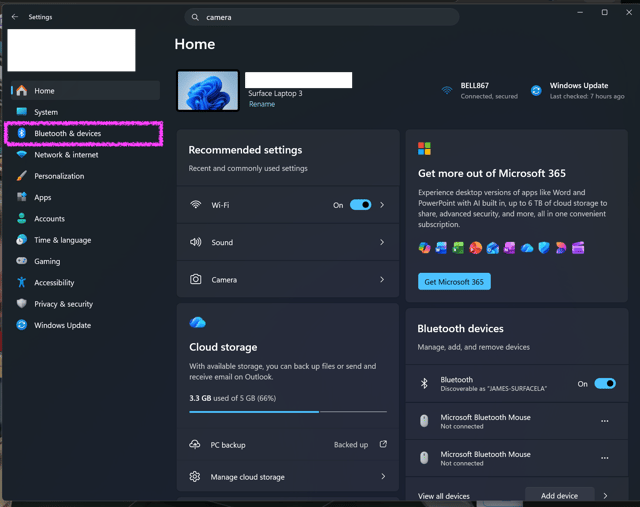Click the Gaming controller icon

[x=22, y=261]
